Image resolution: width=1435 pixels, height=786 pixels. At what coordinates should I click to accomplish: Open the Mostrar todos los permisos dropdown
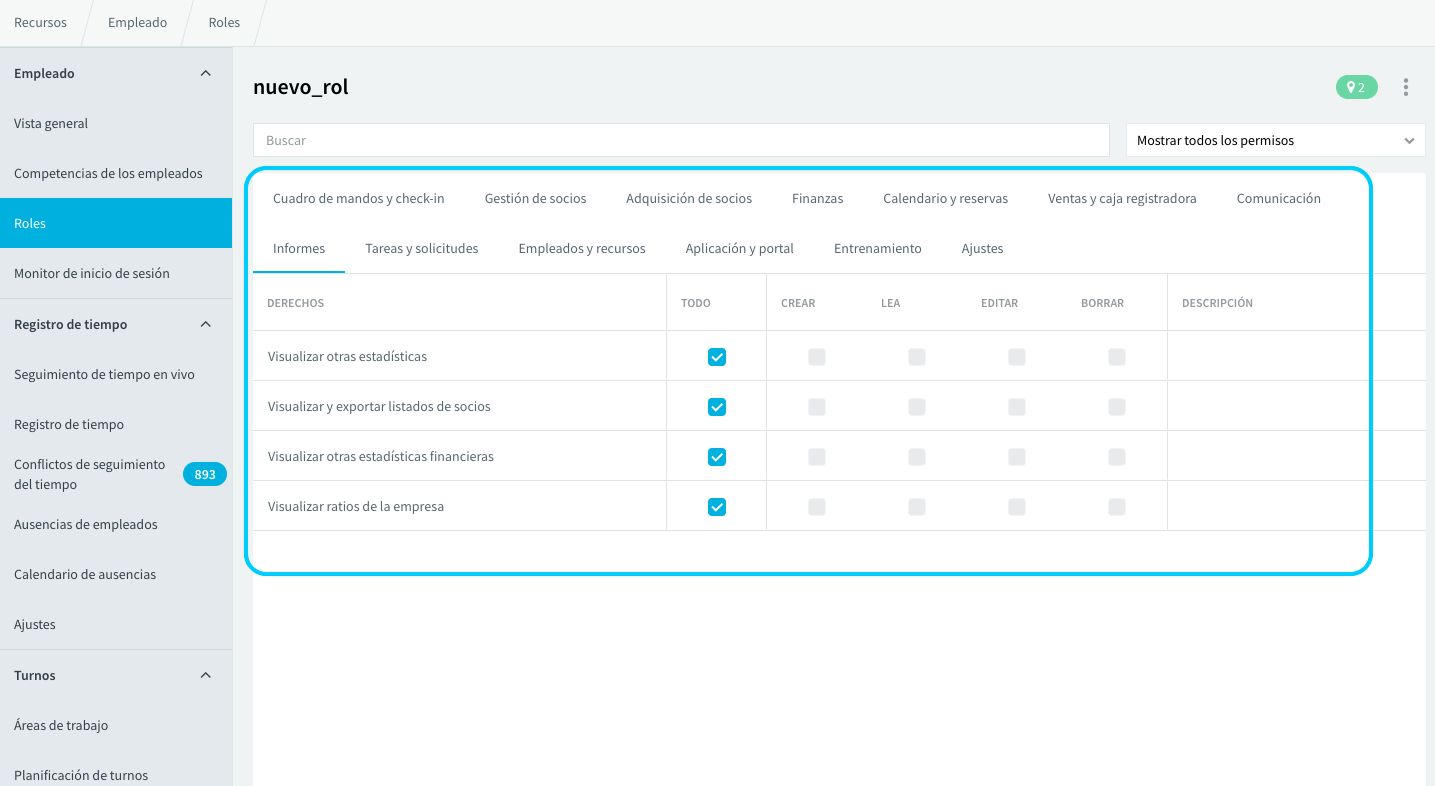click(x=1276, y=141)
